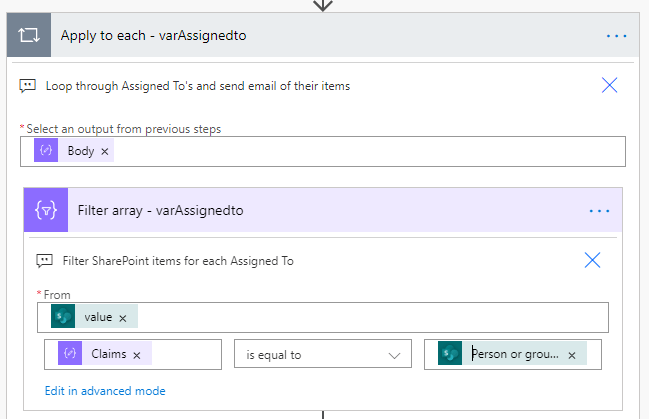Remove the Body token

105,151
